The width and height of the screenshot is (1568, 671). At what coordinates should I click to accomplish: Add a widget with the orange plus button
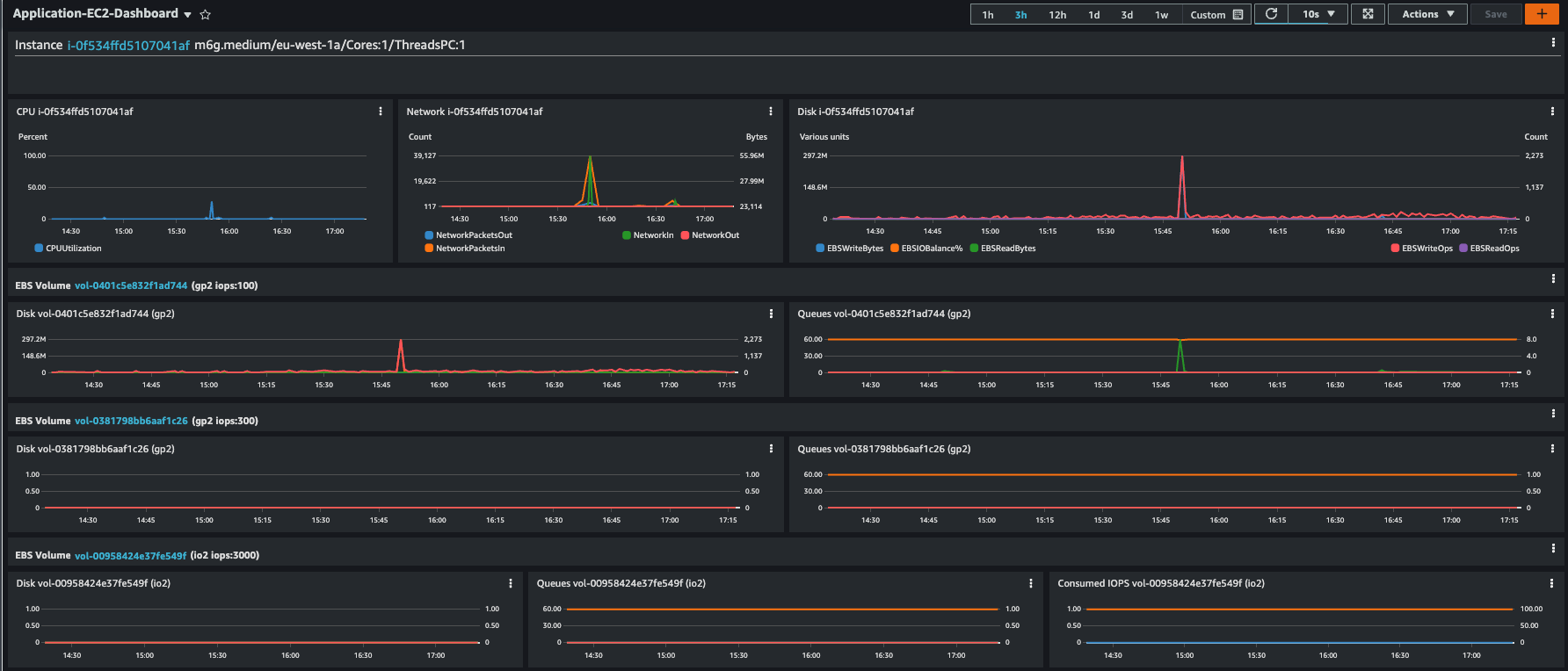1542,14
